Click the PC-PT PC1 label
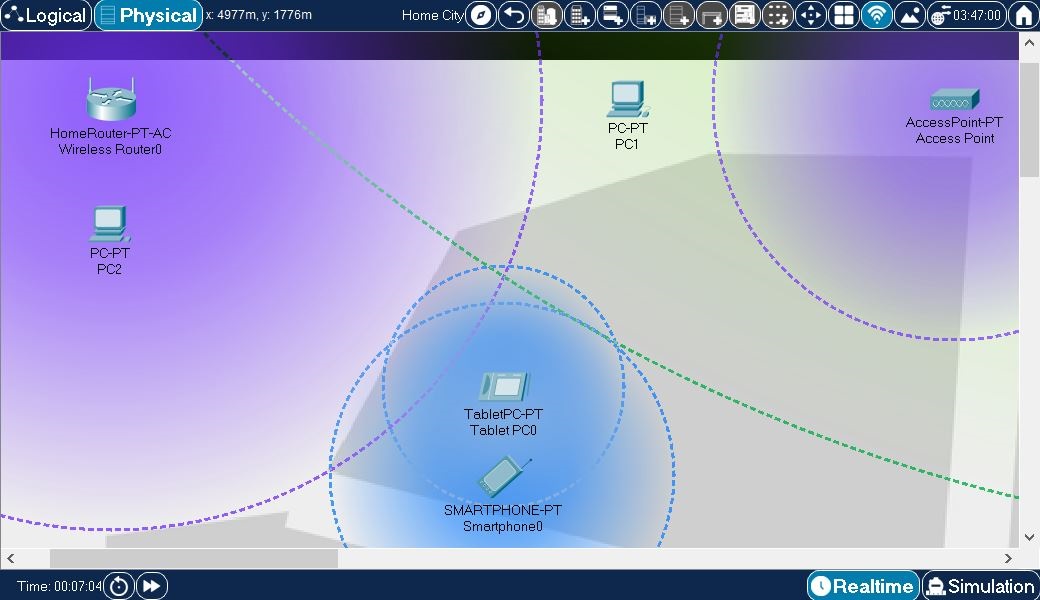This screenshot has height=600, width=1040. pyautogui.click(x=627, y=136)
